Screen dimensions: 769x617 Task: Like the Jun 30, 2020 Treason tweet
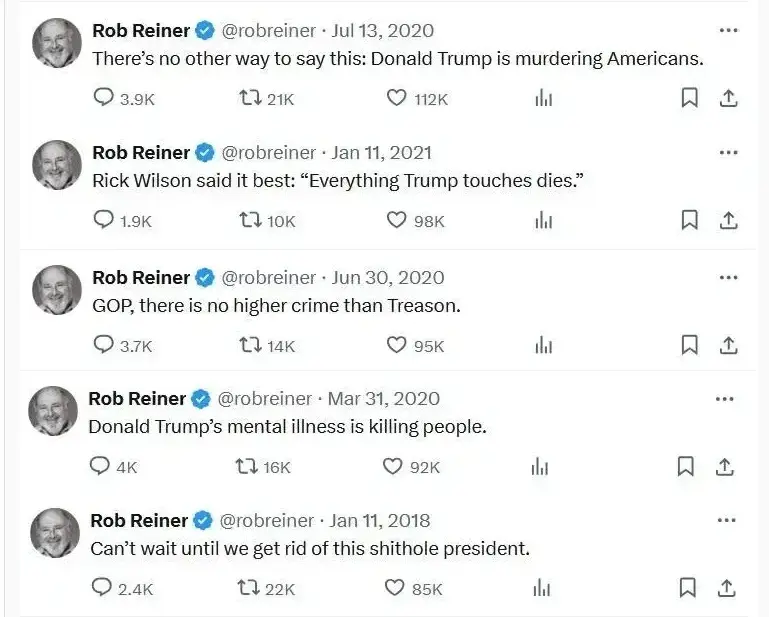tap(397, 345)
